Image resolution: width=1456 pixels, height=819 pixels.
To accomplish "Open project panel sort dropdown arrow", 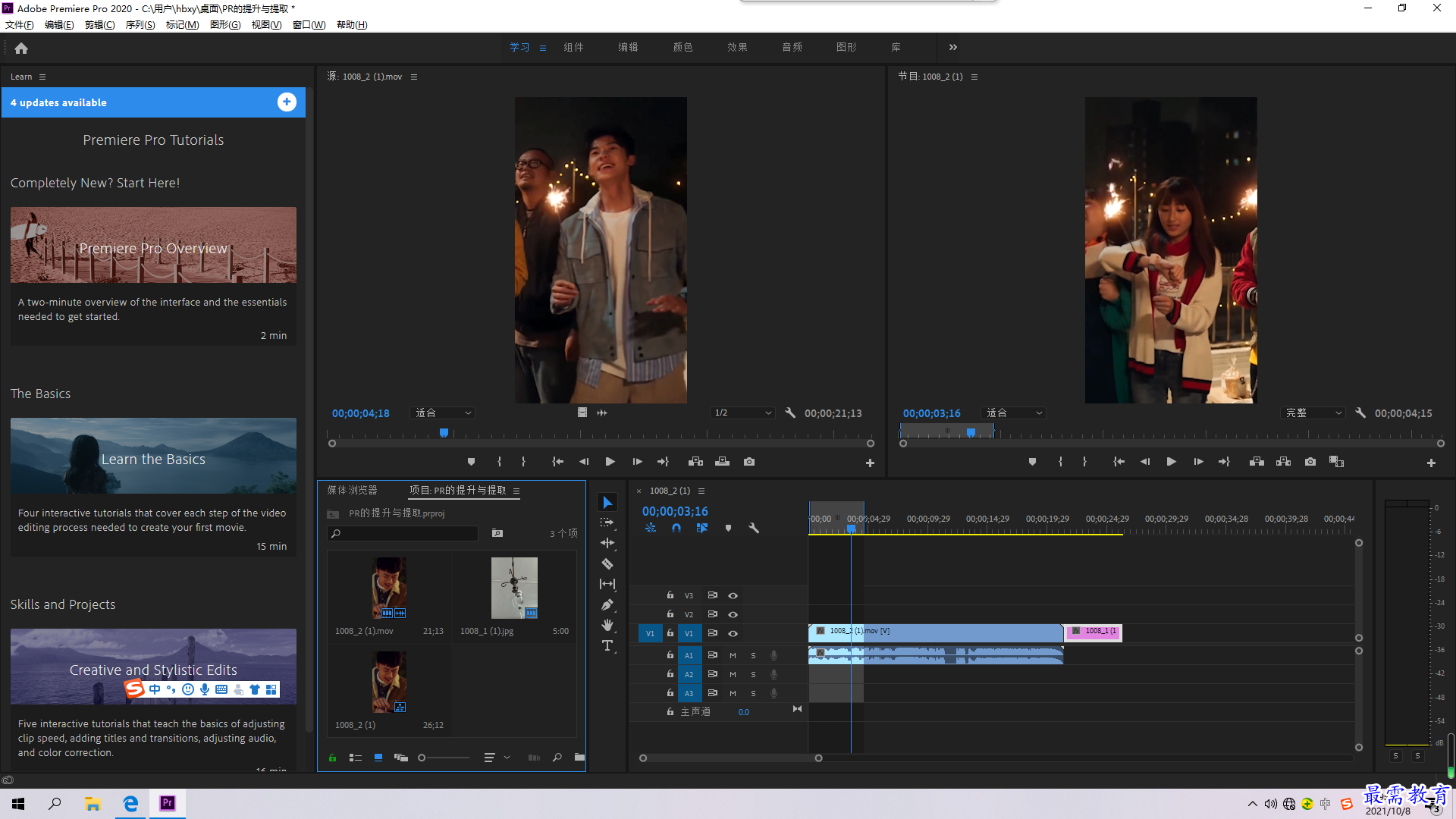I will point(507,758).
